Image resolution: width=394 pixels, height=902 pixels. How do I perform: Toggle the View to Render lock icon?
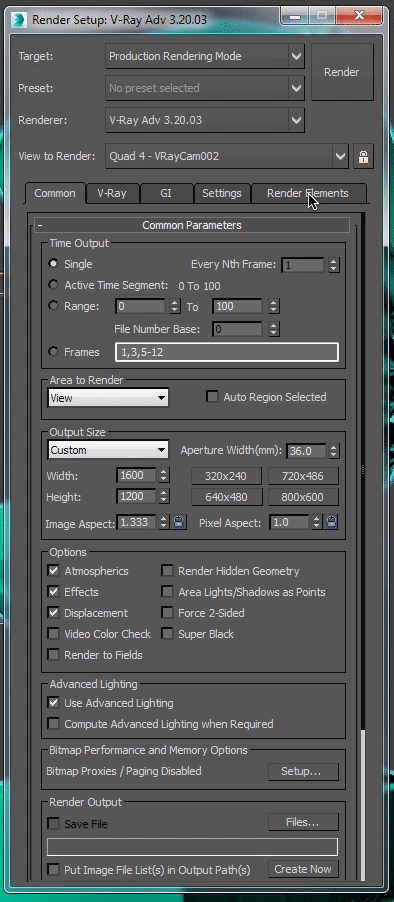pyautogui.click(x=363, y=156)
